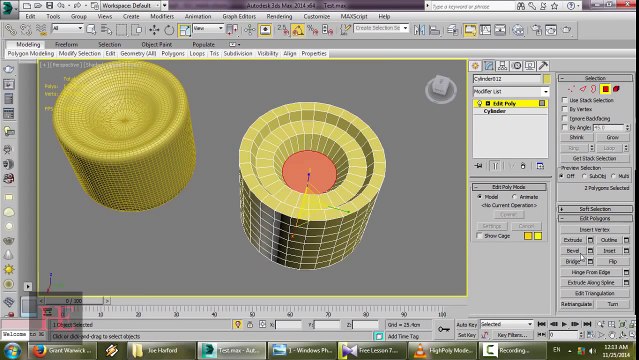Open the Rendering menu

tap(279, 16)
